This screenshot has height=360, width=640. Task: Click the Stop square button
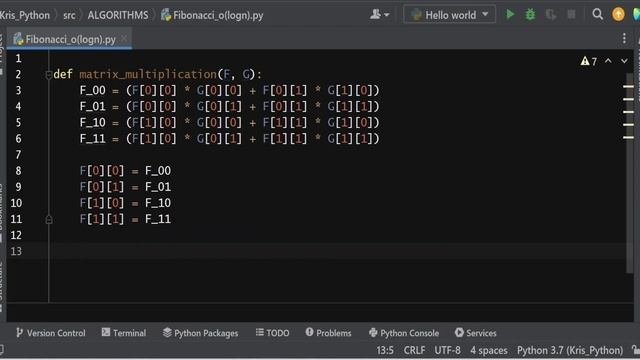tap(571, 15)
